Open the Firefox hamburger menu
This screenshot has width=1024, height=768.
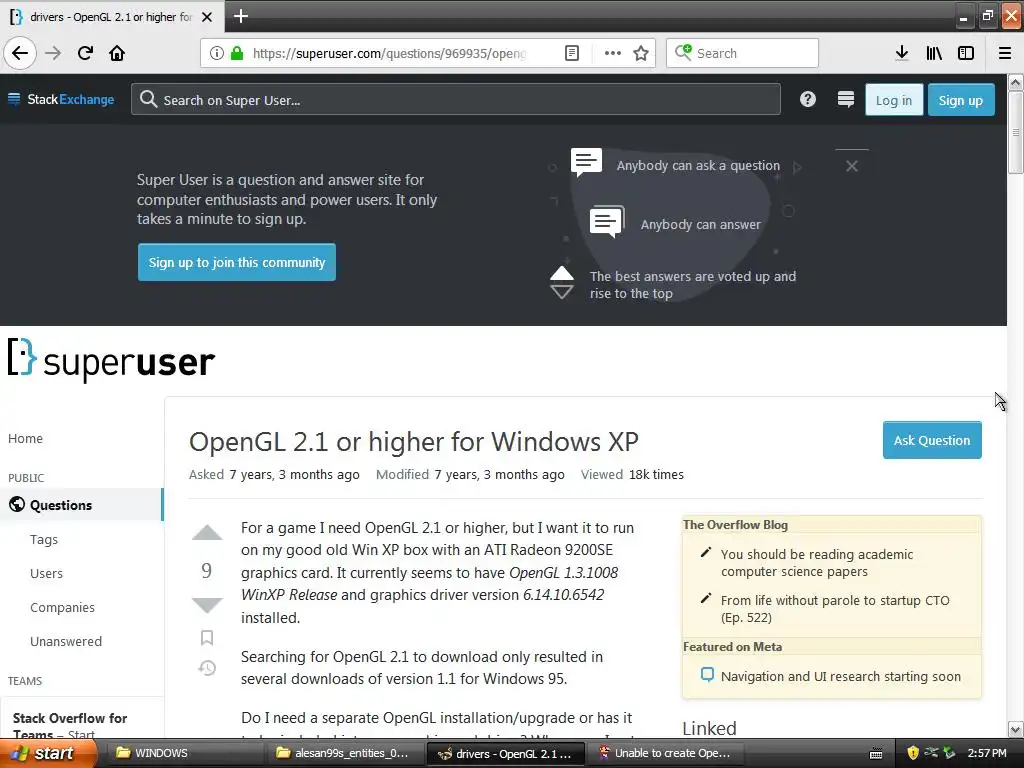pyautogui.click(x=1005, y=53)
